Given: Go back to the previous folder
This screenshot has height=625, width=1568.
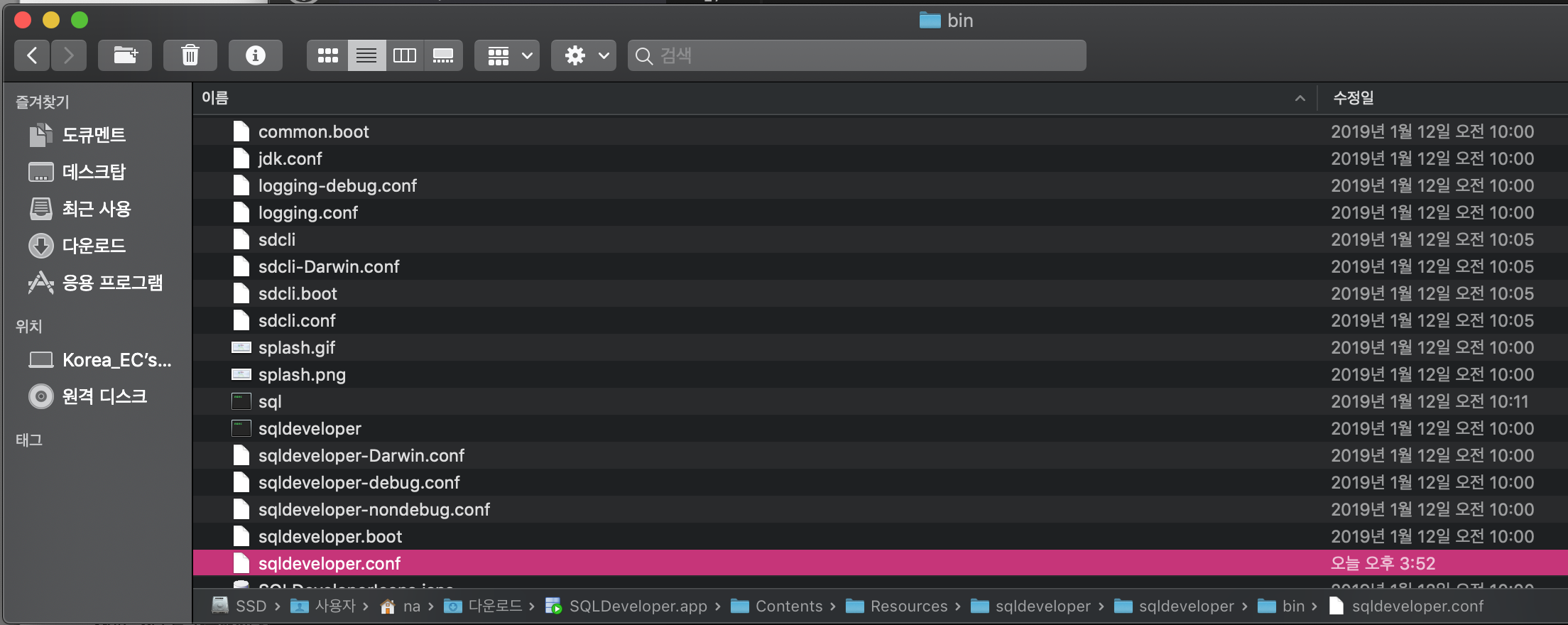Looking at the screenshot, I should point(32,55).
